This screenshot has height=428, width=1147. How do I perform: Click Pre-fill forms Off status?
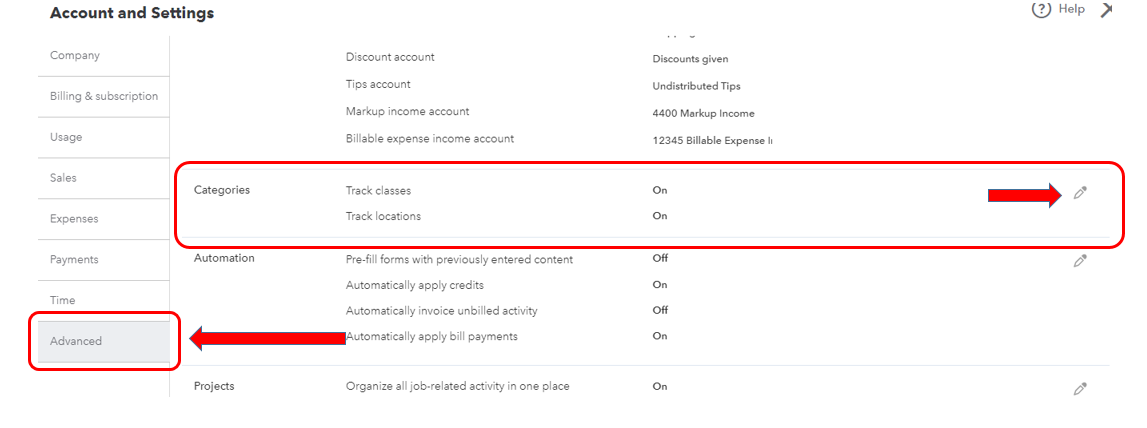pyautogui.click(x=660, y=258)
